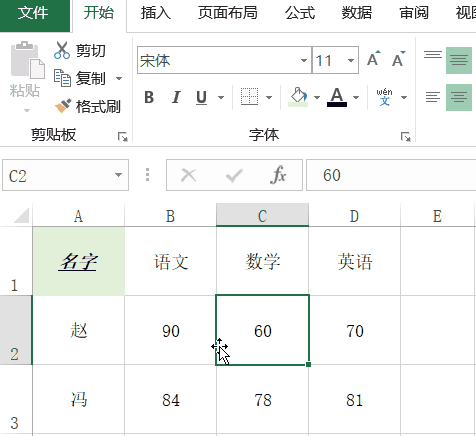Toggle italic formatting
Screen dimensions: 476x436
pos(176,97)
